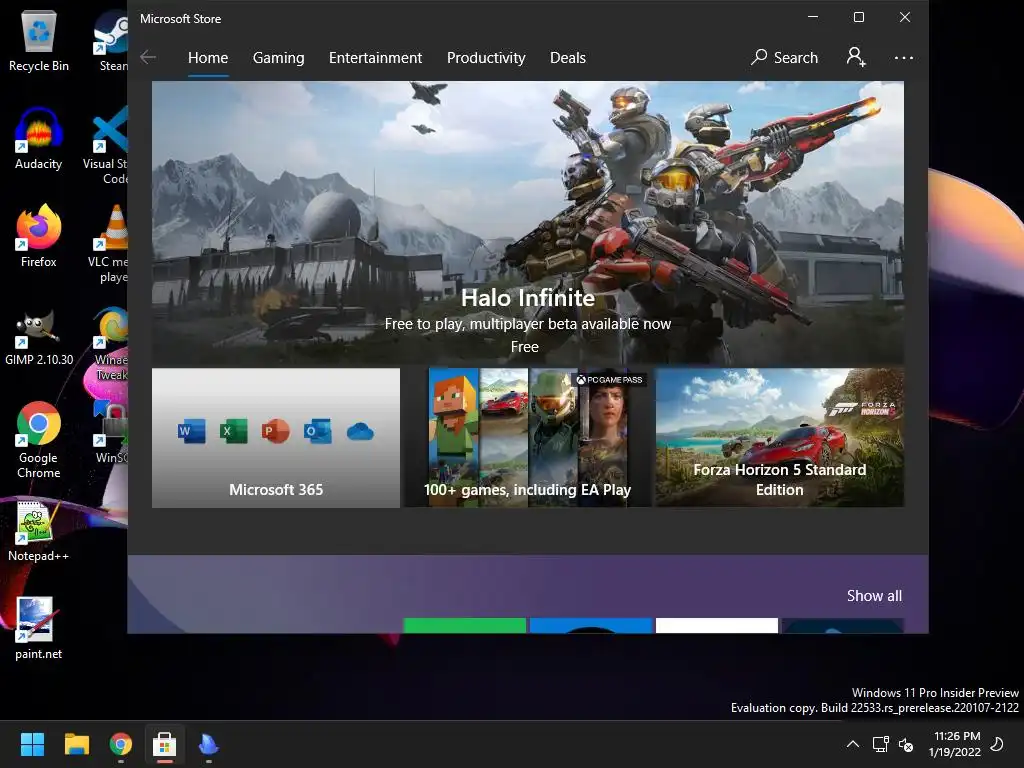This screenshot has width=1024, height=768.
Task: Select the GIMP 2.10.30 desktop shortcut
Action: (x=39, y=335)
